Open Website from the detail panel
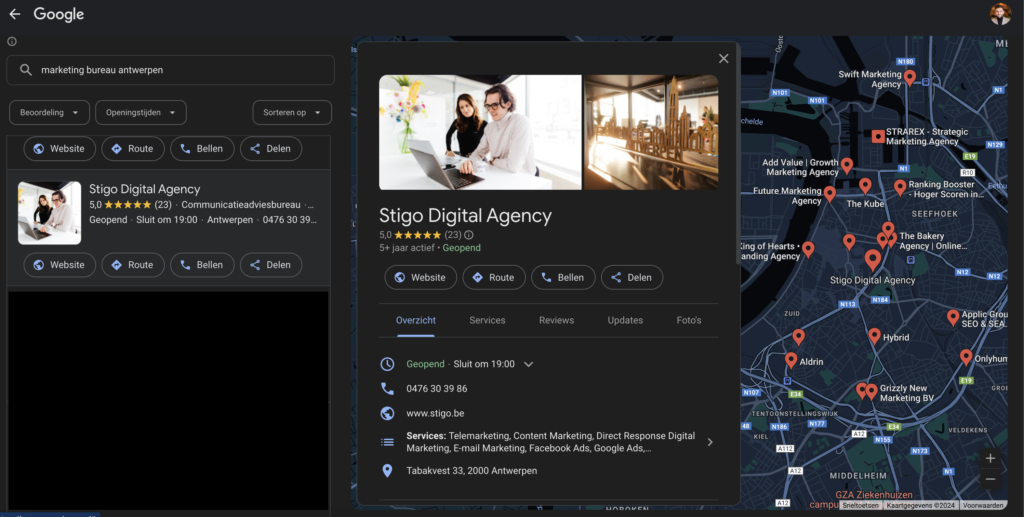Screen dimensions: 1024x517 [x=421, y=277]
